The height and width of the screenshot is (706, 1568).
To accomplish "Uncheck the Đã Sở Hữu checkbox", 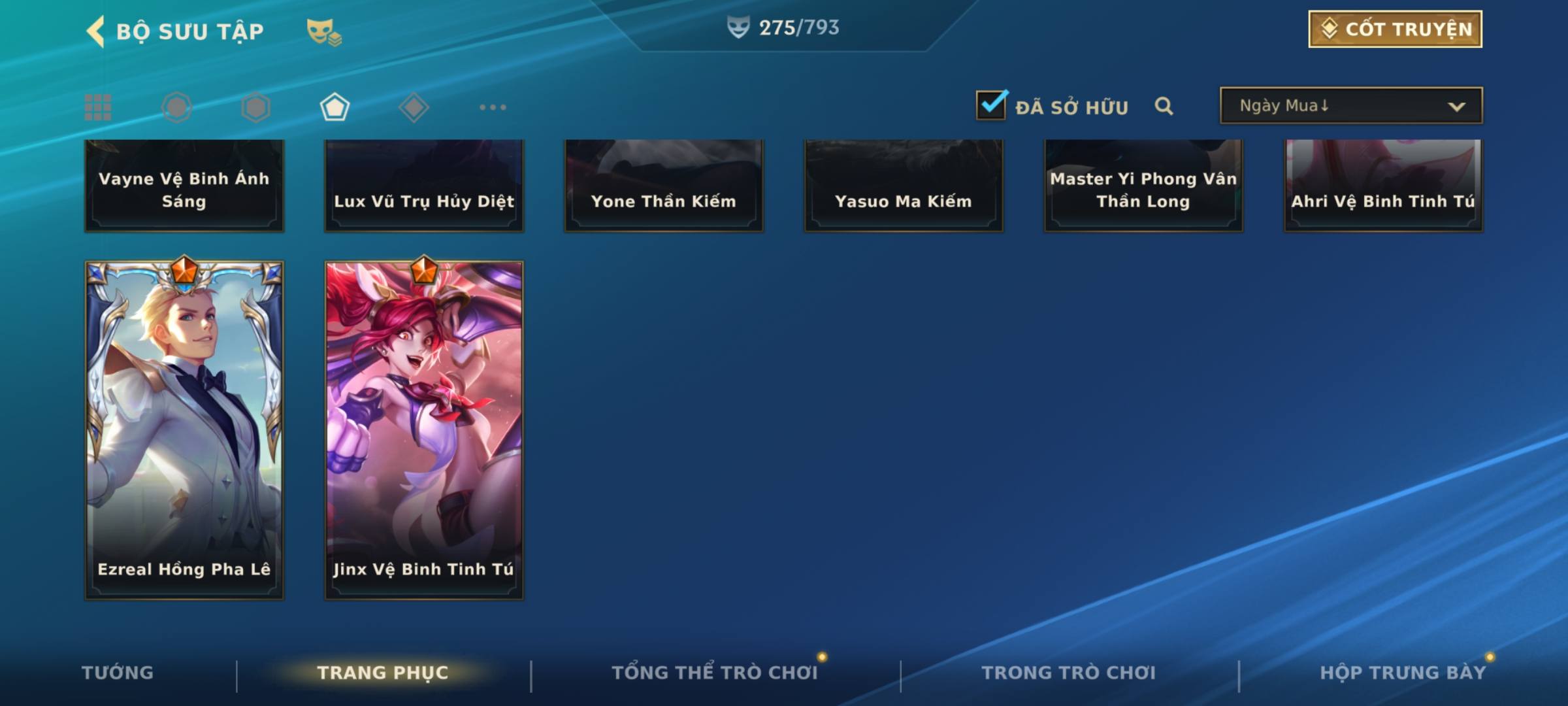I will [x=992, y=105].
